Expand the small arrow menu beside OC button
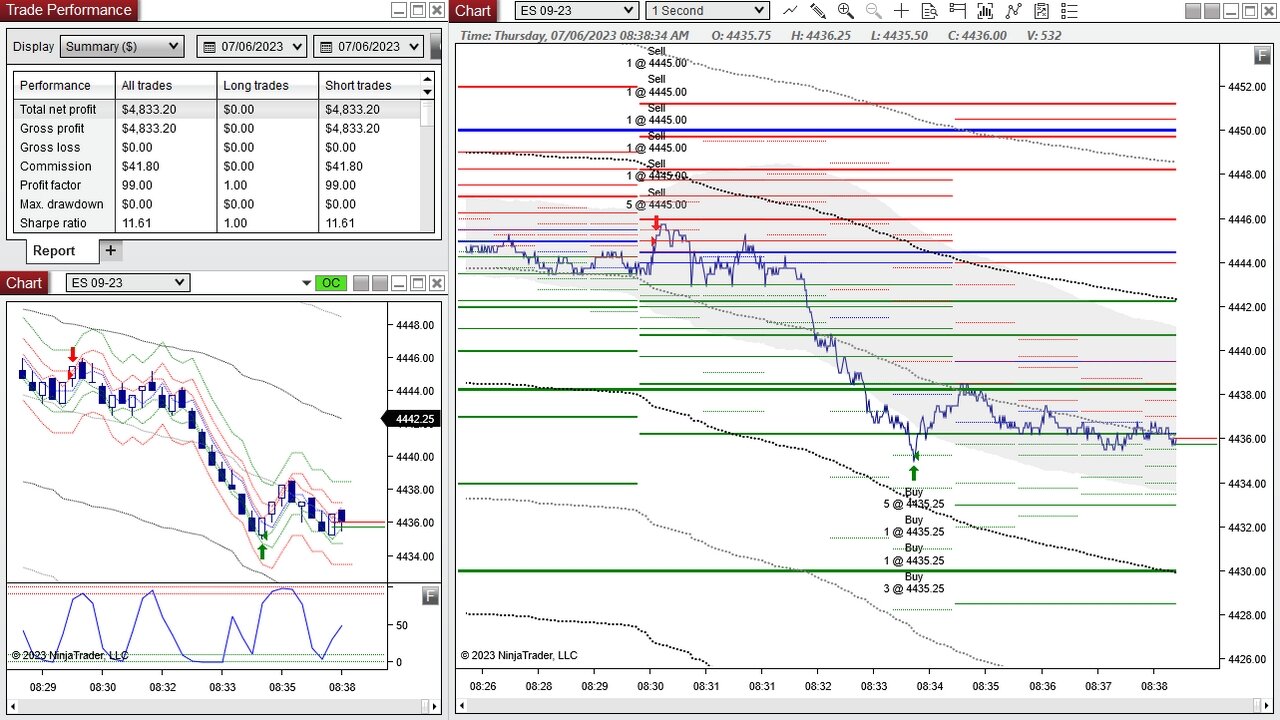Image resolution: width=1280 pixels, height=720 pixels. point(307,284)
